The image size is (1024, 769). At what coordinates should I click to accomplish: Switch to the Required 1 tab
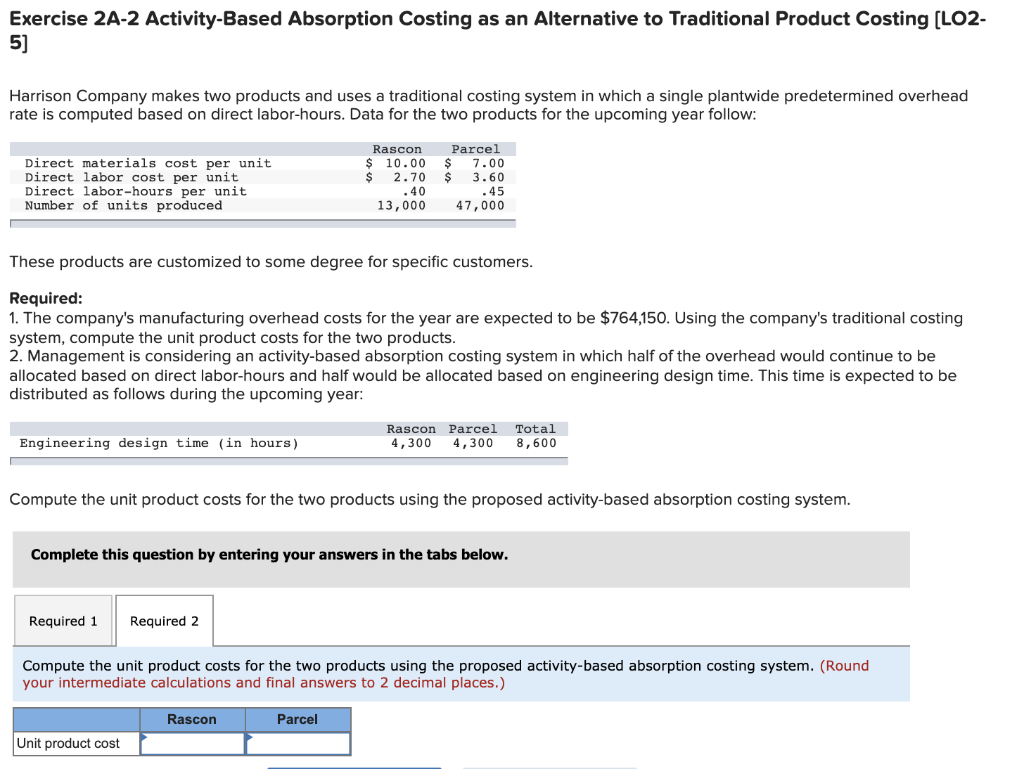point(63,620)
